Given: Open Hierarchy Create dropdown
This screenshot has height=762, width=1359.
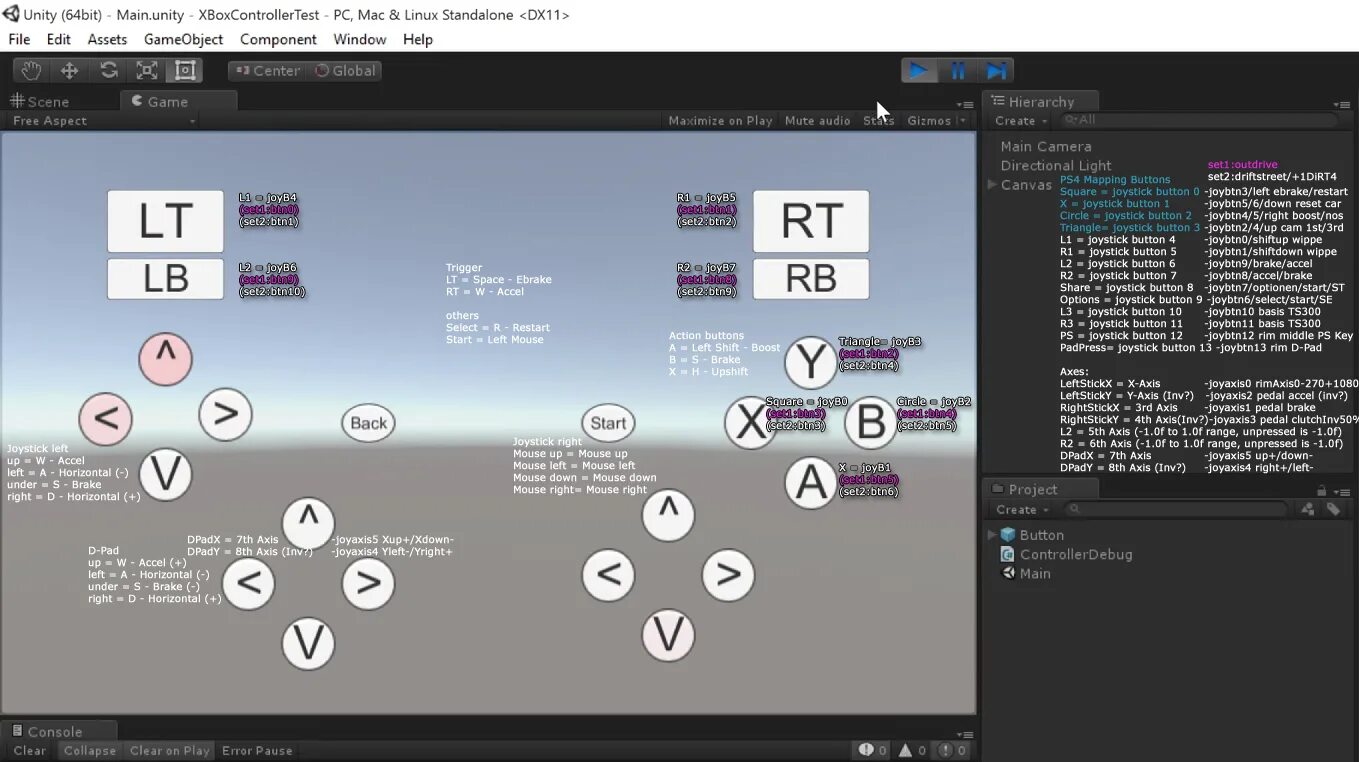Looking at the screenshot, I should [x=1021, y=121].
